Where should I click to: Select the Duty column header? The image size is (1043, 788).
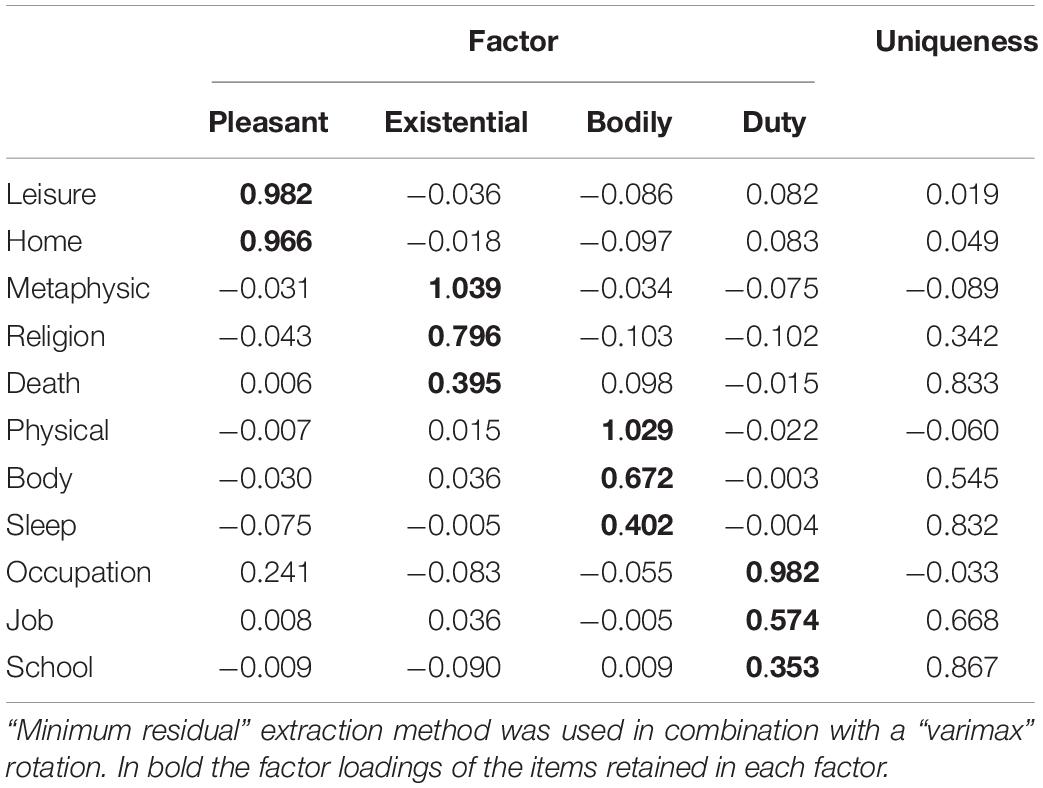(x=774, y=123)
